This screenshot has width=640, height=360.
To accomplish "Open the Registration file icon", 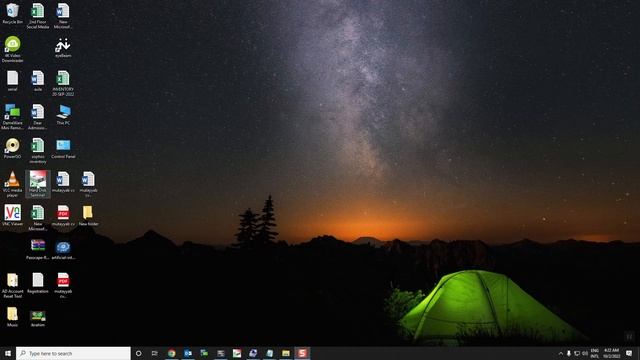I will point(38,283).
